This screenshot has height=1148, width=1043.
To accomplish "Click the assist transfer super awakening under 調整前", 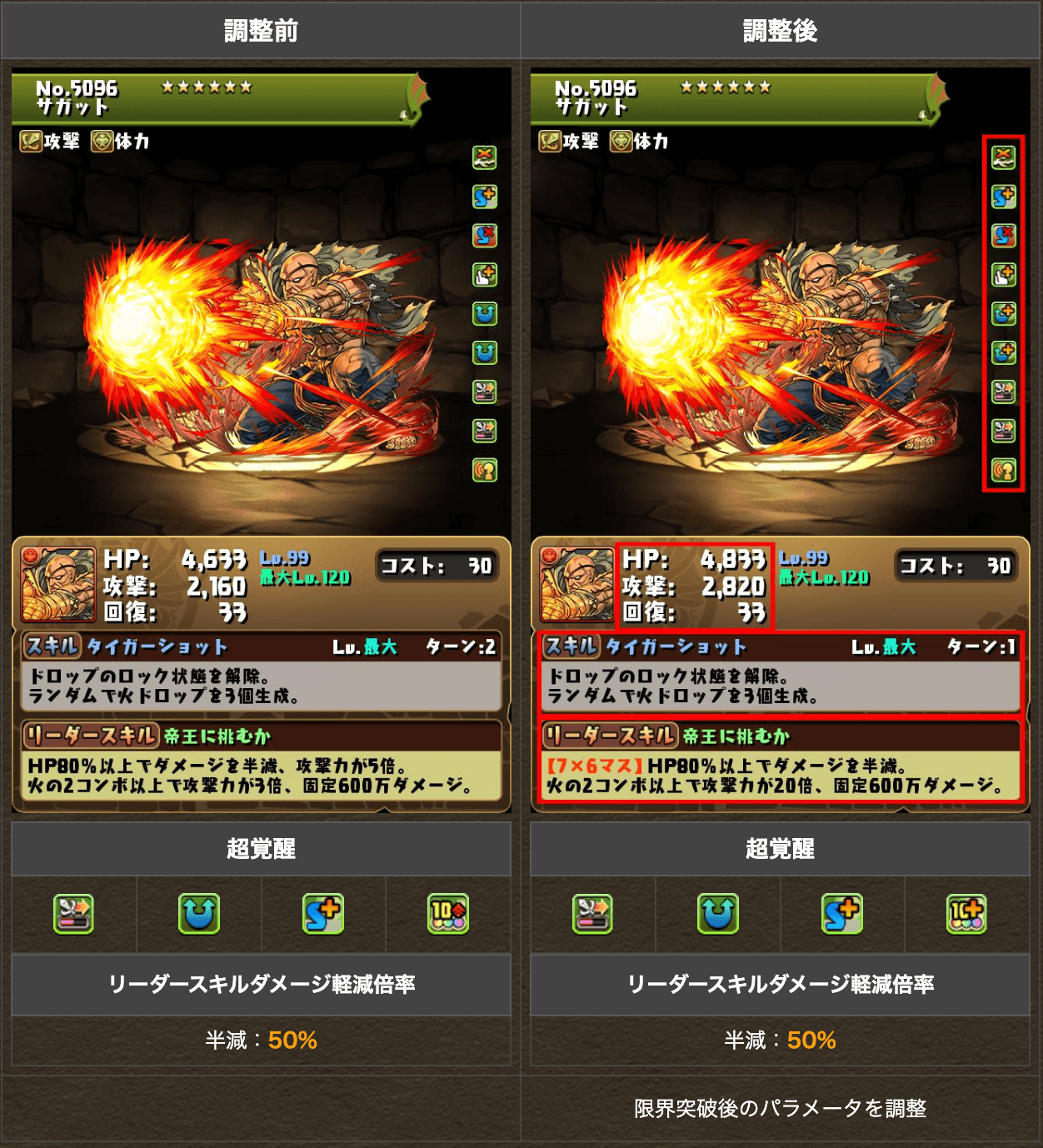I will pyautogui.click(x=74, y=914).
